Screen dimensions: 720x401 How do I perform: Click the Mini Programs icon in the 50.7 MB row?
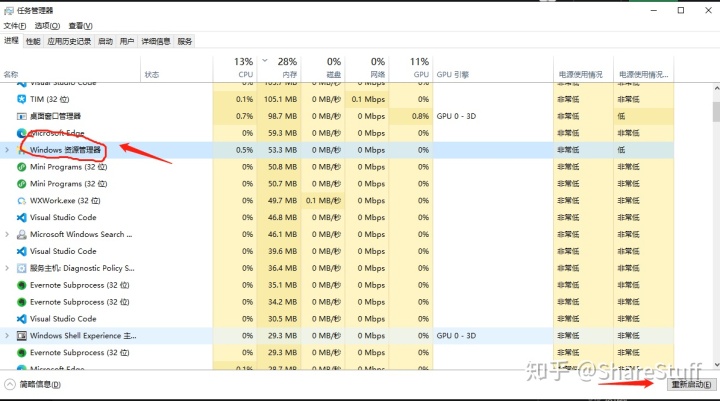click(x=22, y=184)
